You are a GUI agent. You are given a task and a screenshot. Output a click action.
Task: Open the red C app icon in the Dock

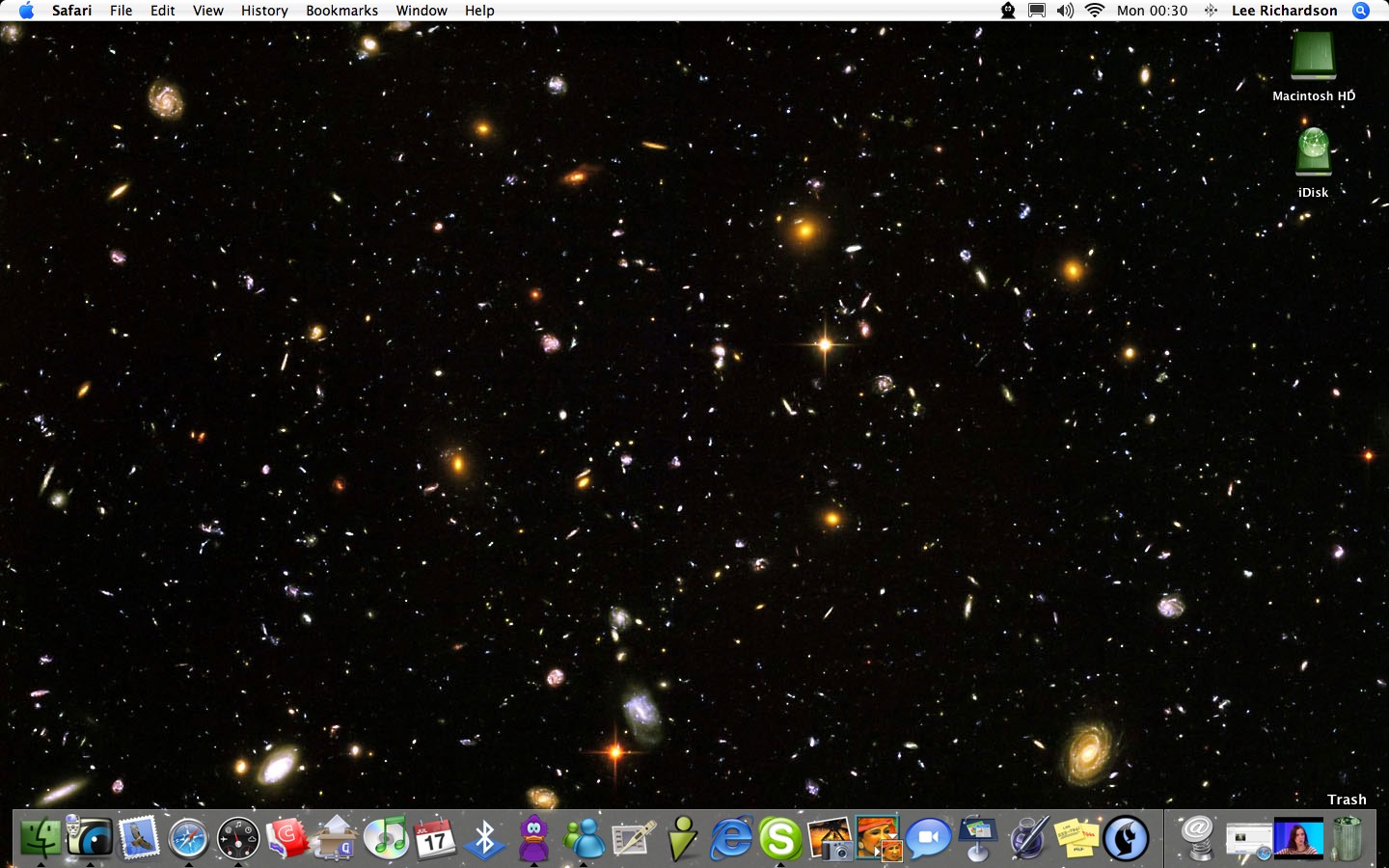coord(287,838)
